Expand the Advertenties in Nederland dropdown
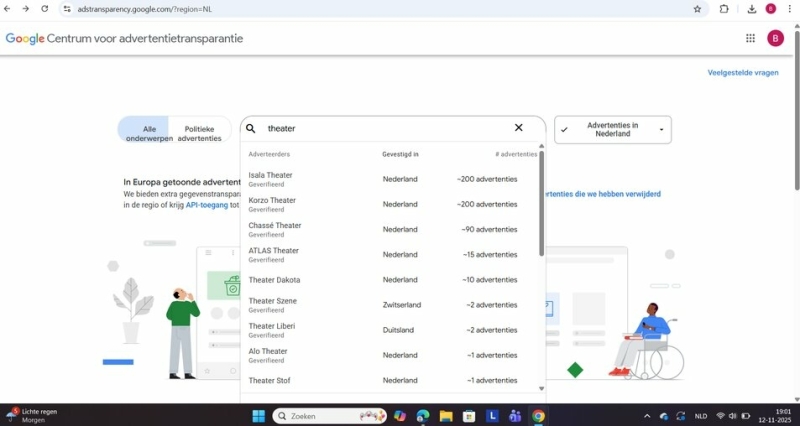Image resolution: width=800 pixels, height=426 pixels. coord(612,130)
